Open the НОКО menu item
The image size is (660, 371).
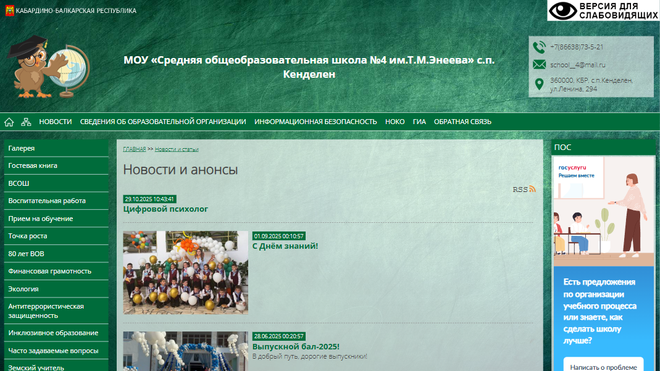(395, 122)
